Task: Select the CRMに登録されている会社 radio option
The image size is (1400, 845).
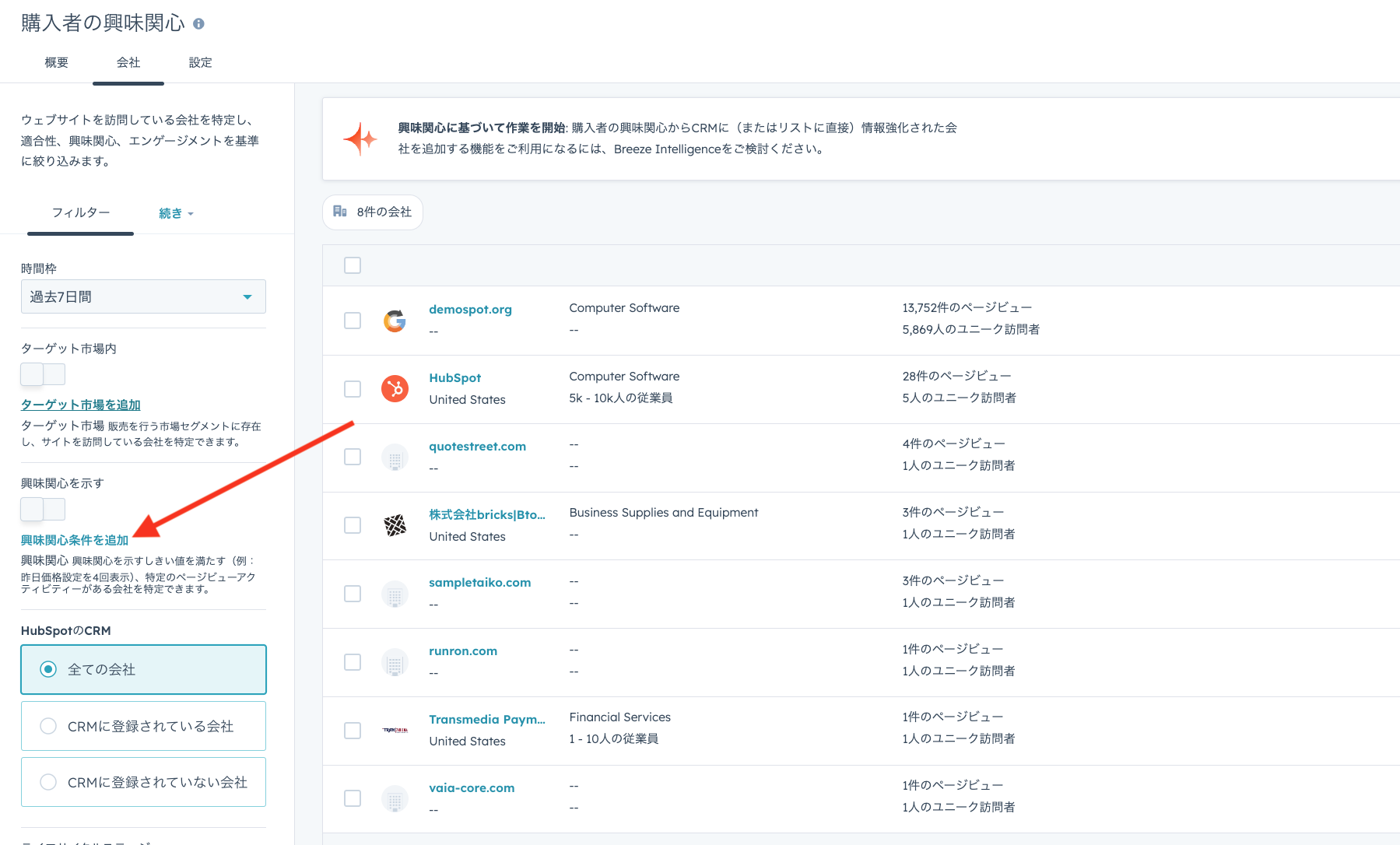Action: [48, 726]
